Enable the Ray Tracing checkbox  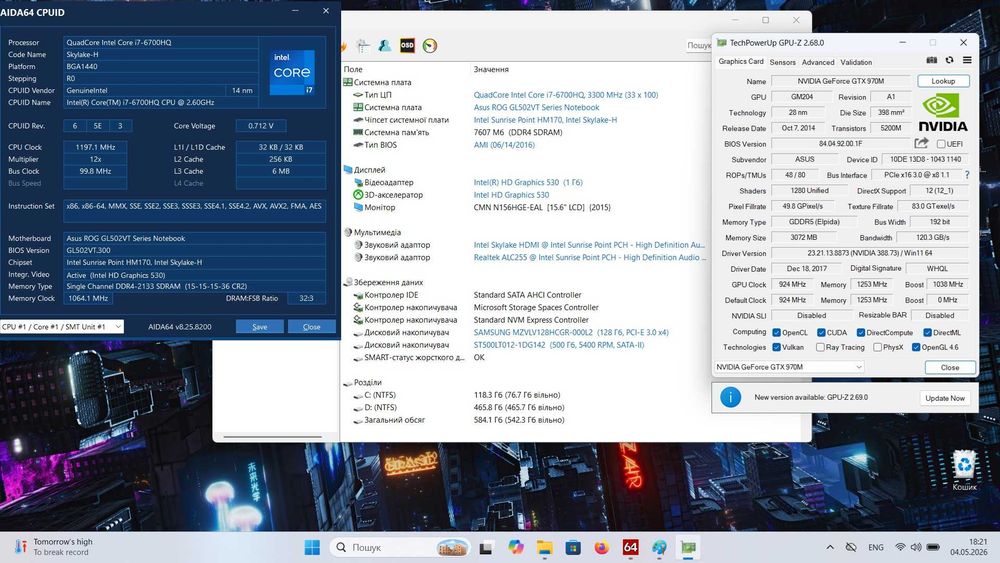tap(820, 347)
